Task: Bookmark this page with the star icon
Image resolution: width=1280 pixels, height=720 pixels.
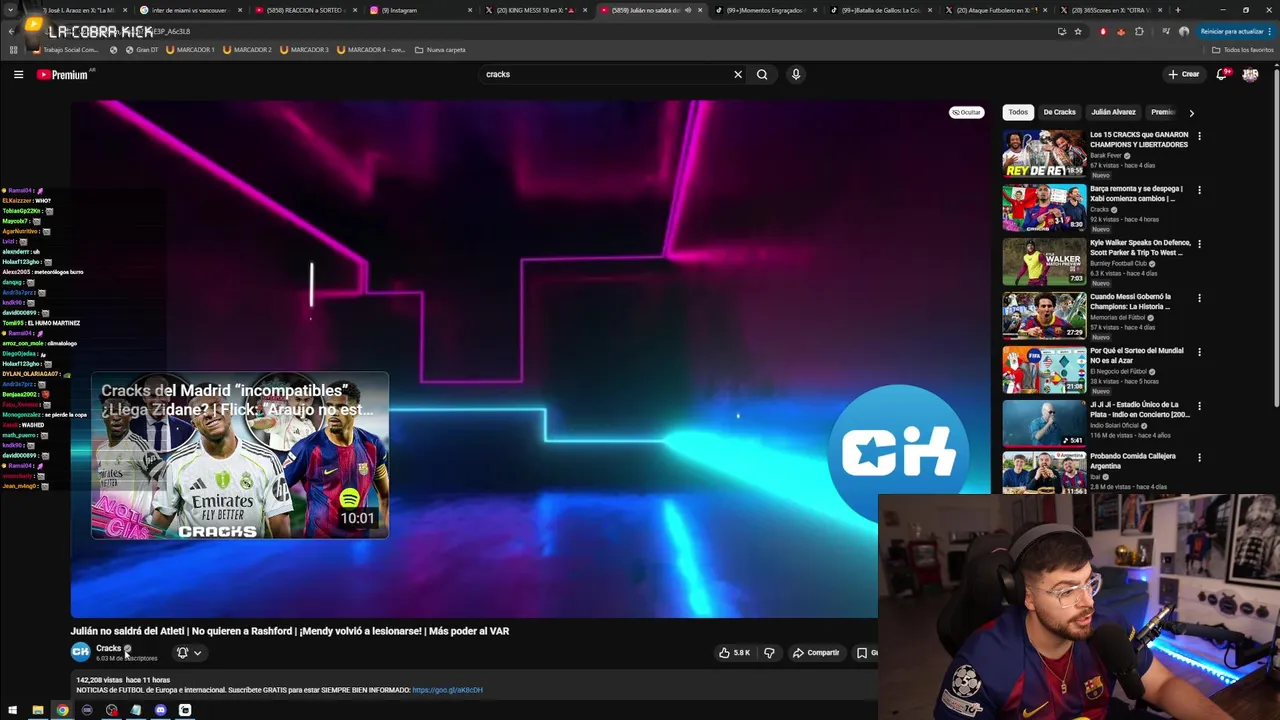Action: point(1078,31)
